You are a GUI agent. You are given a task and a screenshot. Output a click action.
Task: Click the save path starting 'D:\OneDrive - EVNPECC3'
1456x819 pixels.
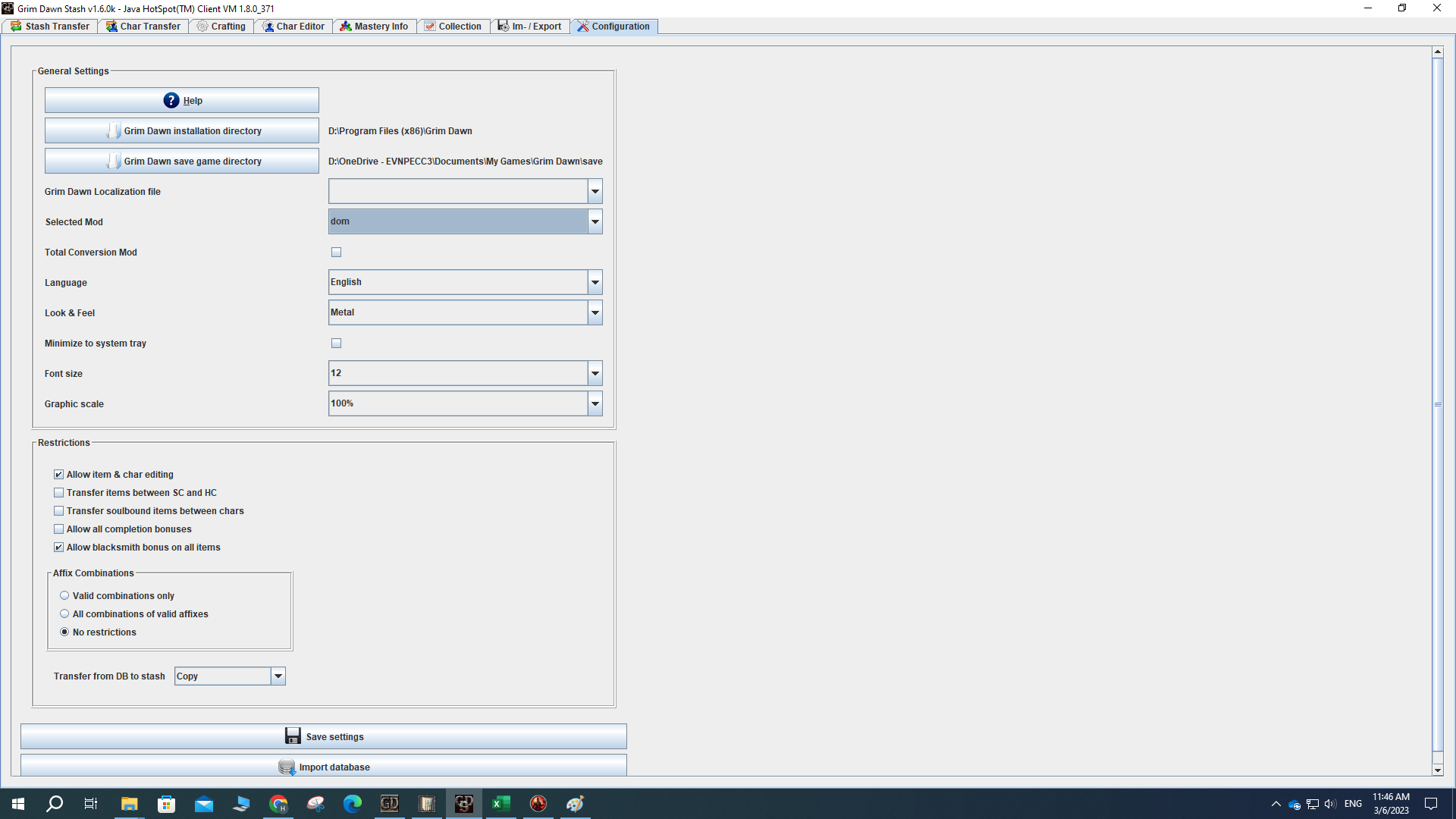point(466,162)
